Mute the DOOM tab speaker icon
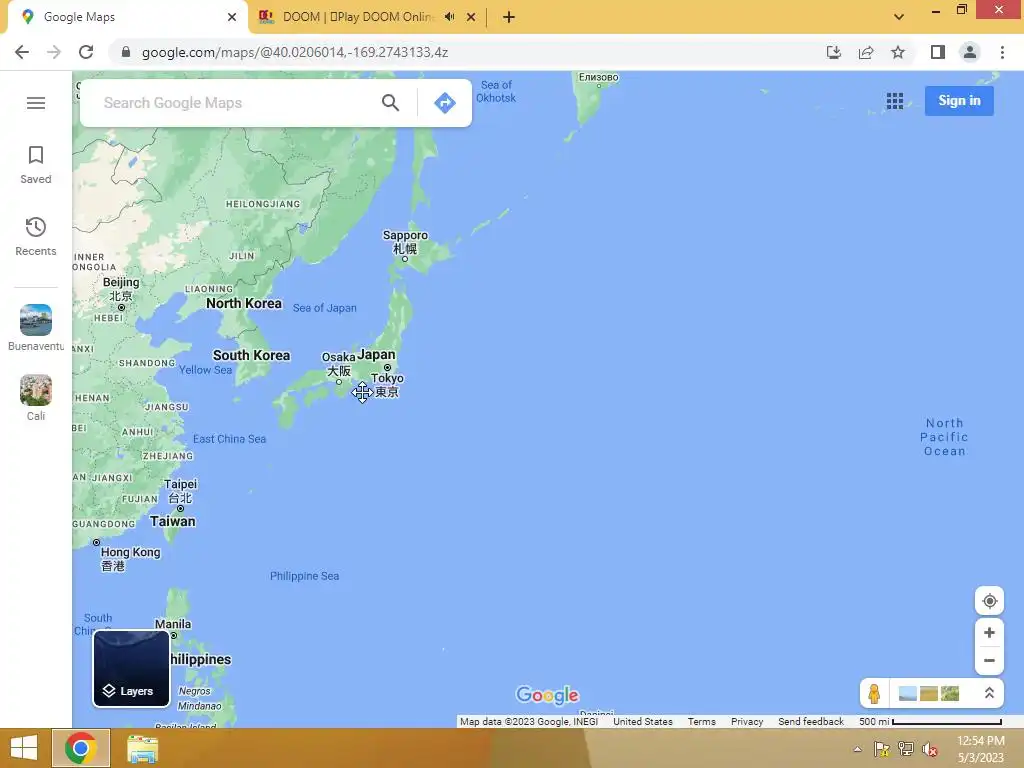 pos(449,17)
